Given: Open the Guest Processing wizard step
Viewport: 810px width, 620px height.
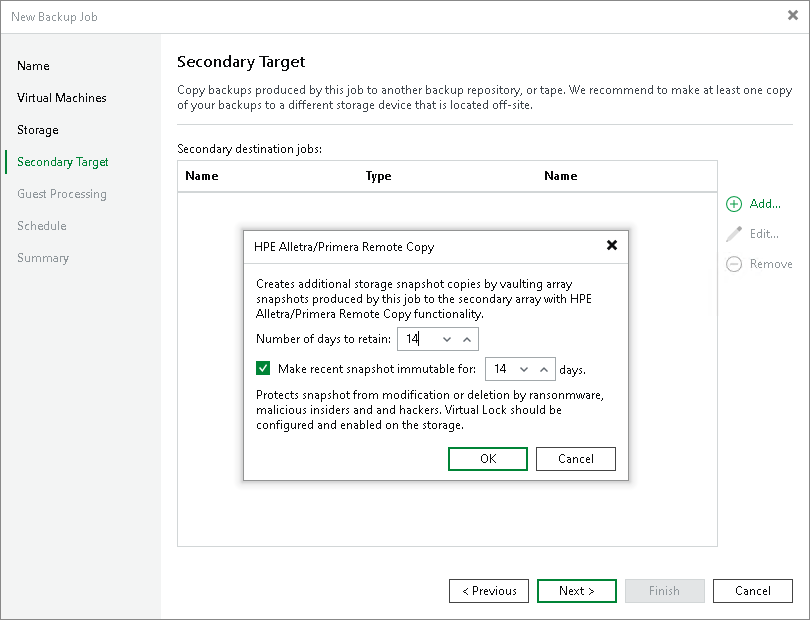Looking at the screenshot, I should point(61,194).
